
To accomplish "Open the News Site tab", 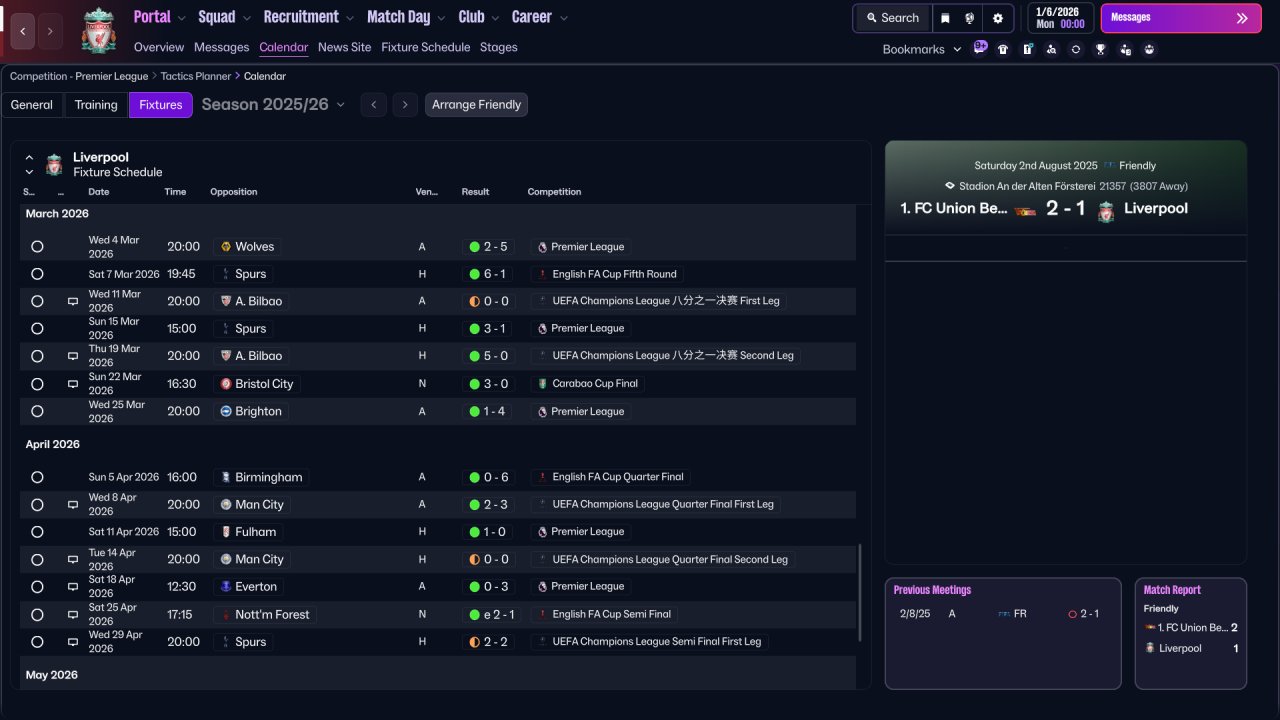I will 344,47.
